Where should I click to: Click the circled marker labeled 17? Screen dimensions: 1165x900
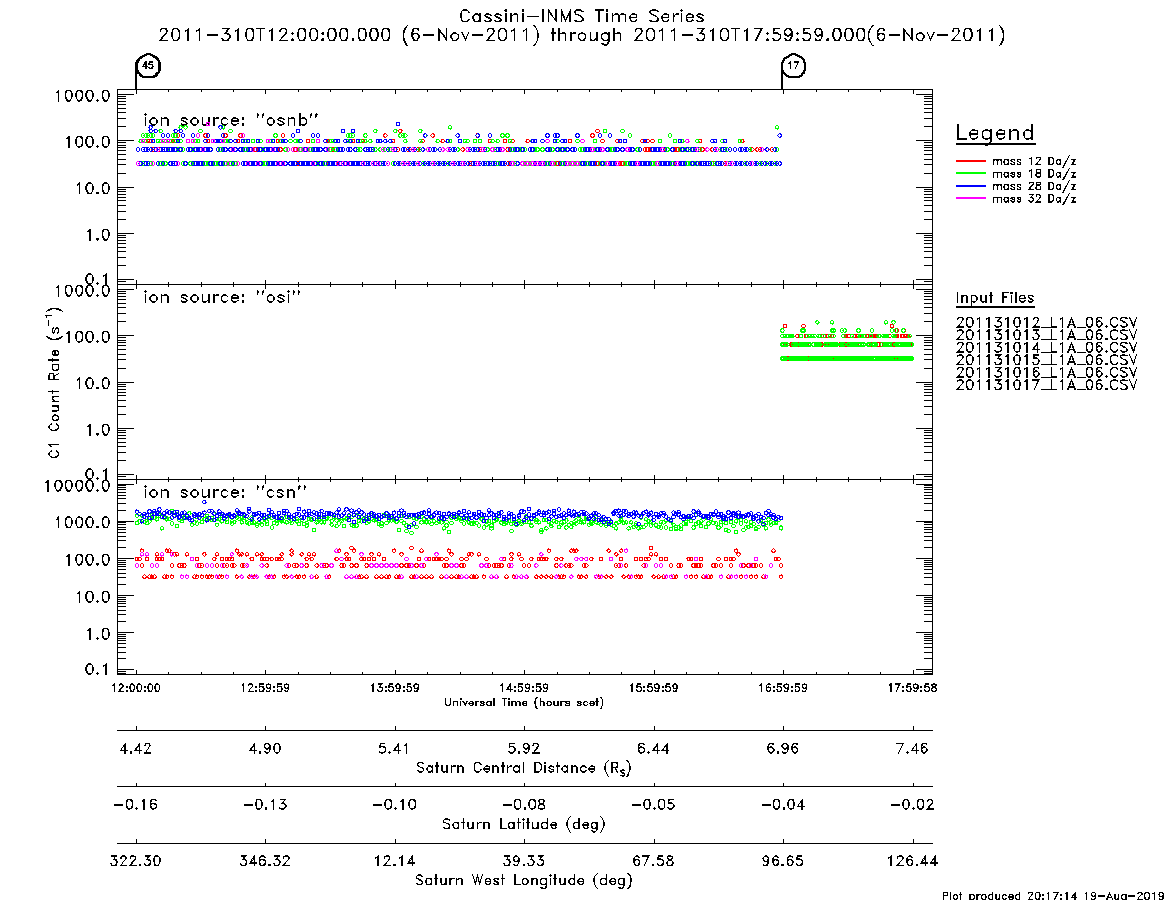point(794,65)
